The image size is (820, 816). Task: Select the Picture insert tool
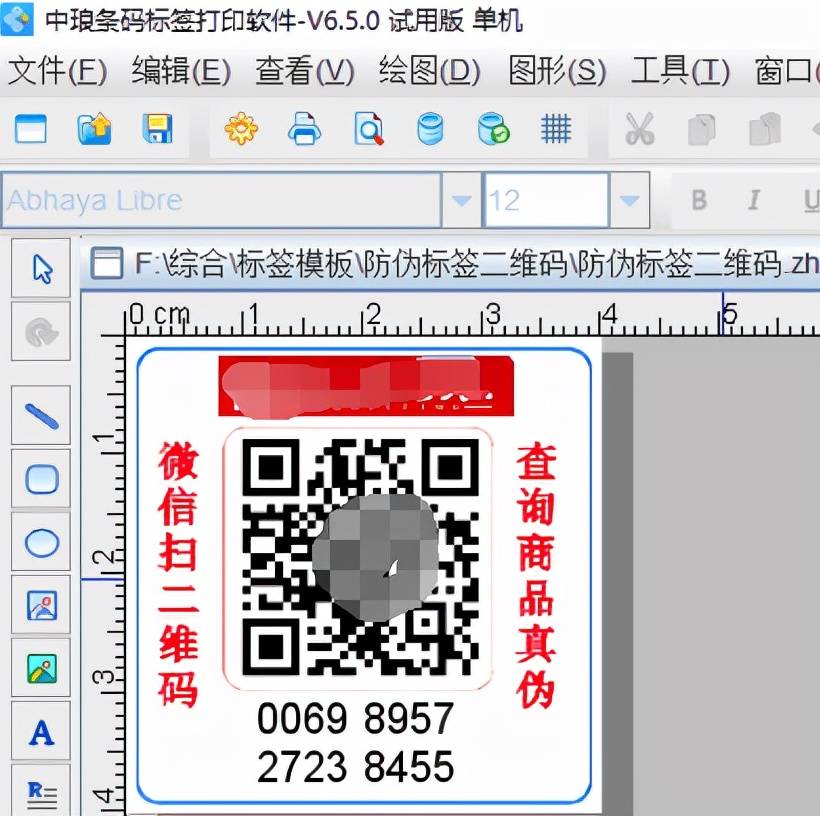tap(41, 668)
